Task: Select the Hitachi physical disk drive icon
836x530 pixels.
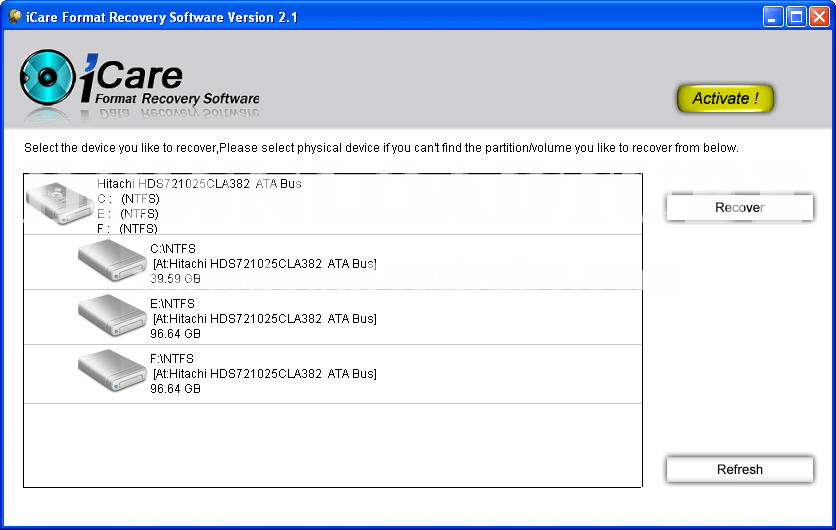Action: tap(60, 203)
